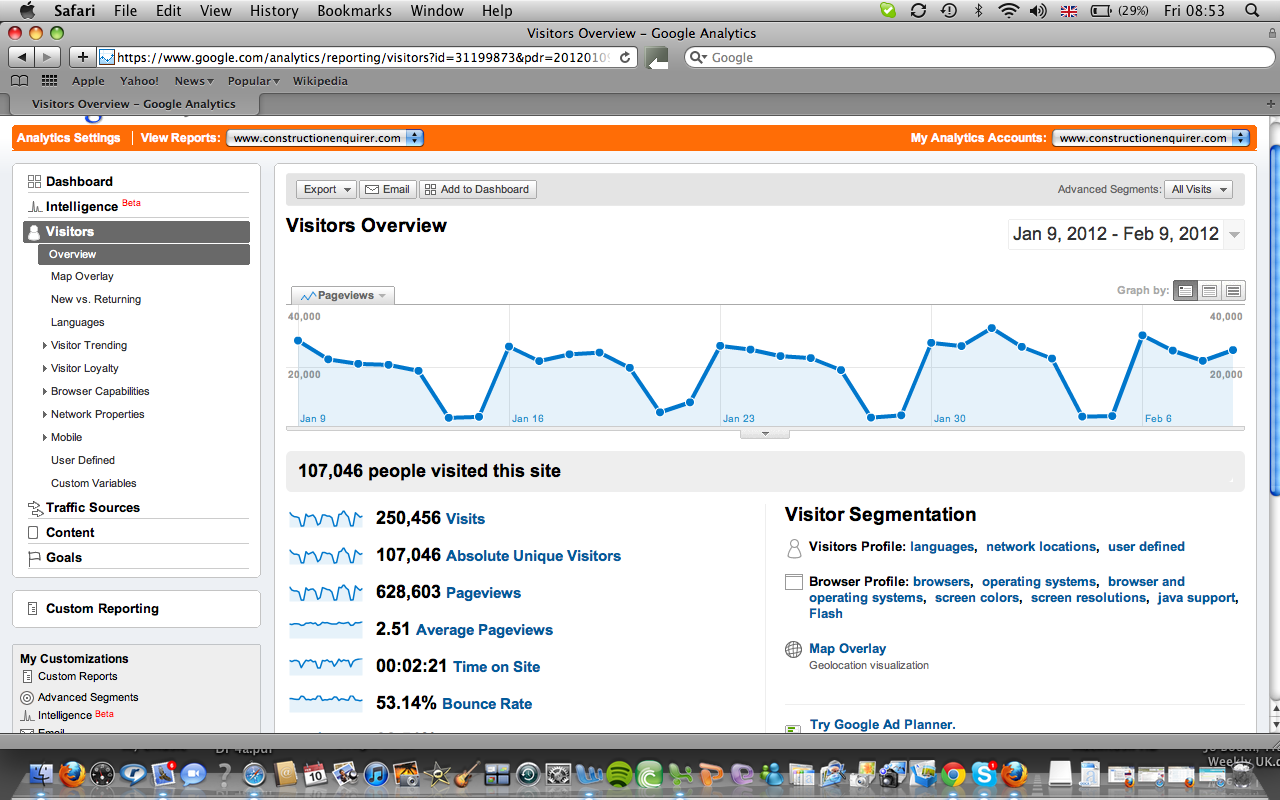The width and height of the screenshot is (1280, 800).
Task: Open Finder from the Dock
Action: click(x=41, y=774)
